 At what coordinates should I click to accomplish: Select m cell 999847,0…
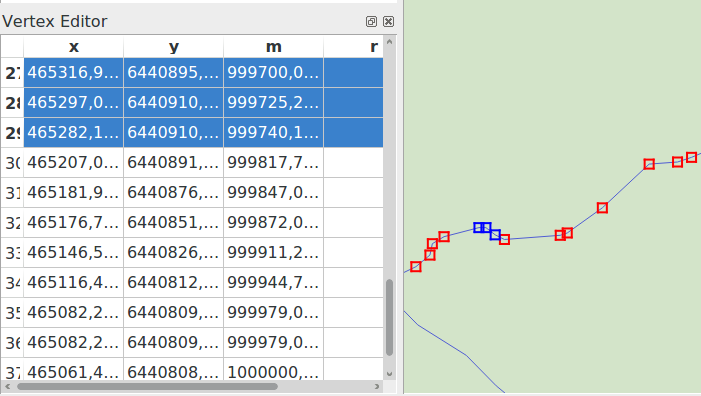pos(273,192)
